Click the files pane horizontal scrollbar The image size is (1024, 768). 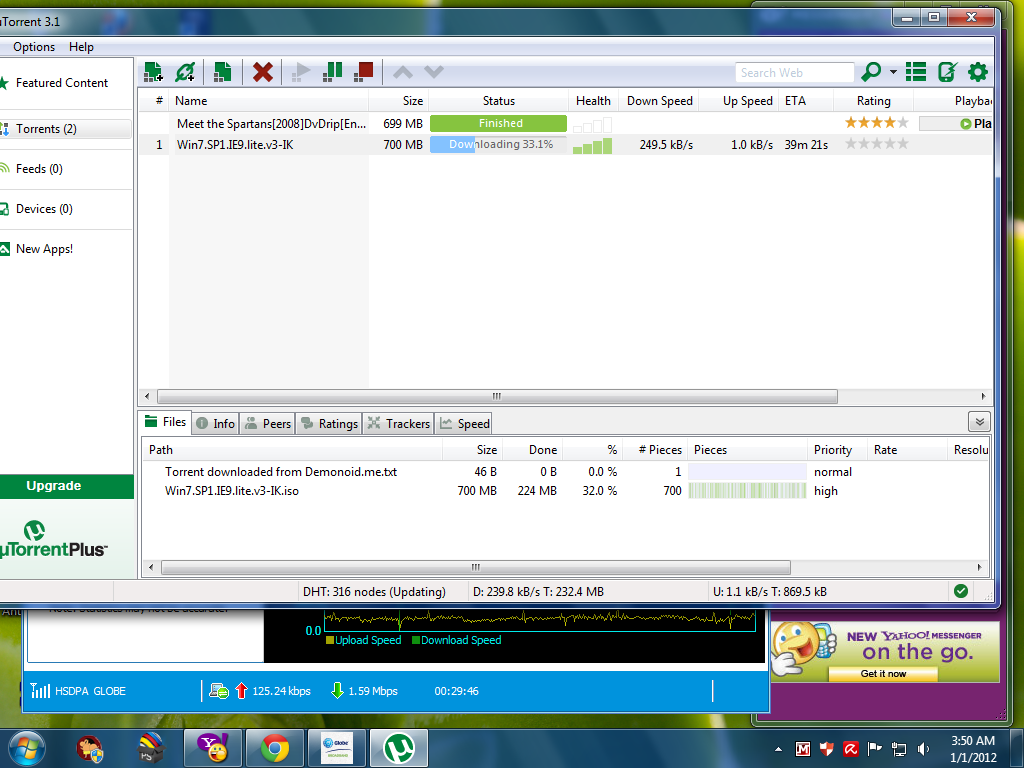pyautogui.click(x=475, y=568)
